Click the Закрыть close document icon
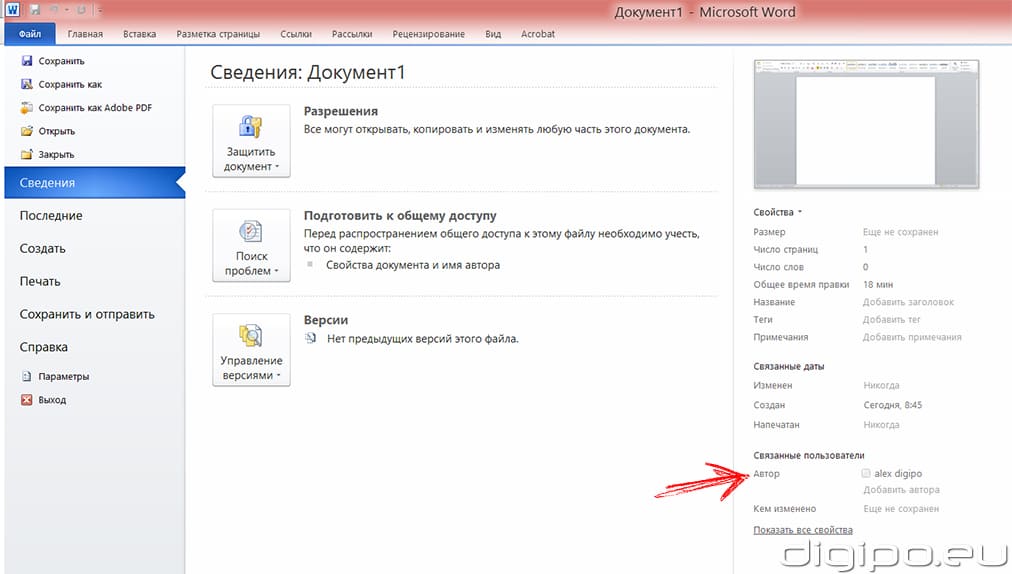The height and width of the screenshot is (574, 1012). click(27, 155)
